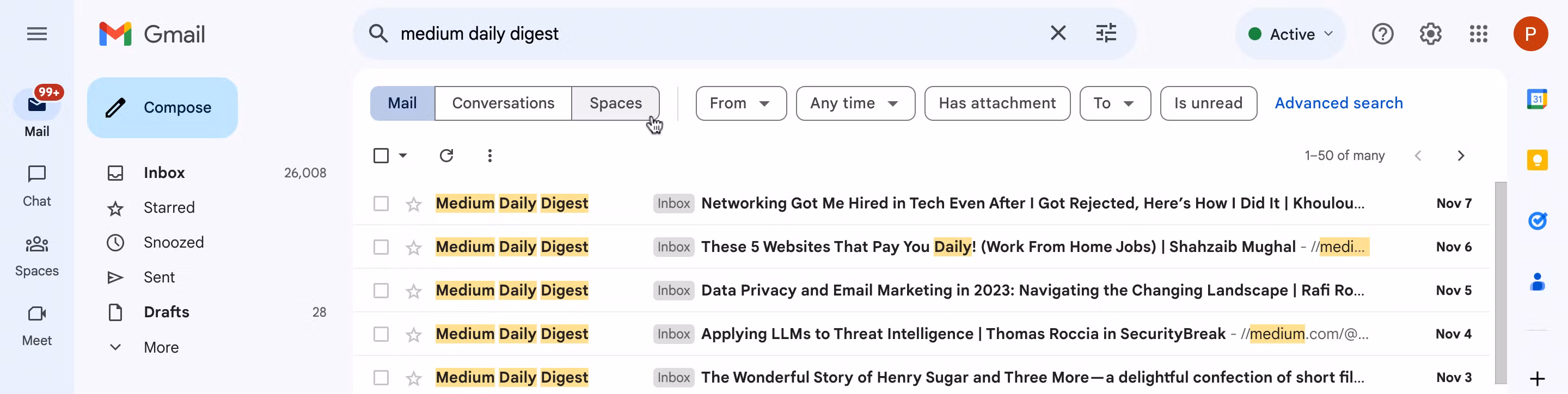The height and width of the screenshot is (394, 1568).
Task: Expand the Active status dropdown
Action: tap(1290, 34)
